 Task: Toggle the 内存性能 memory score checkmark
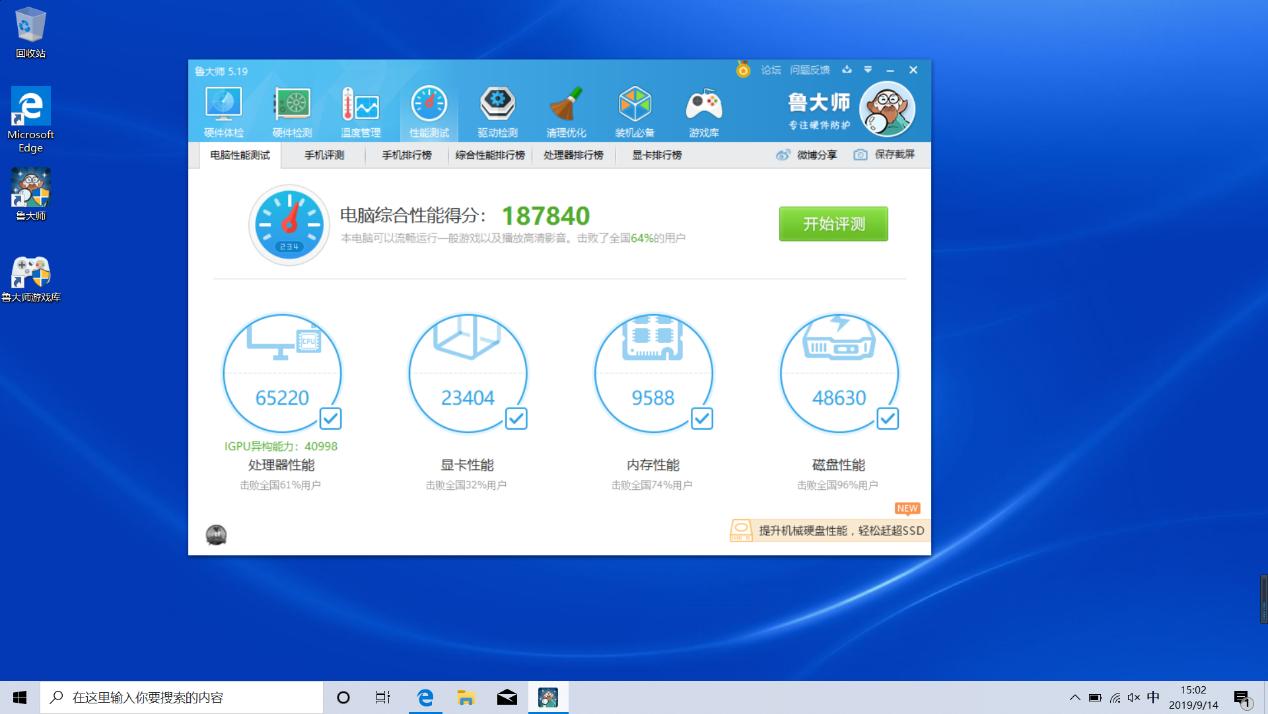click(x=702, y=419)
